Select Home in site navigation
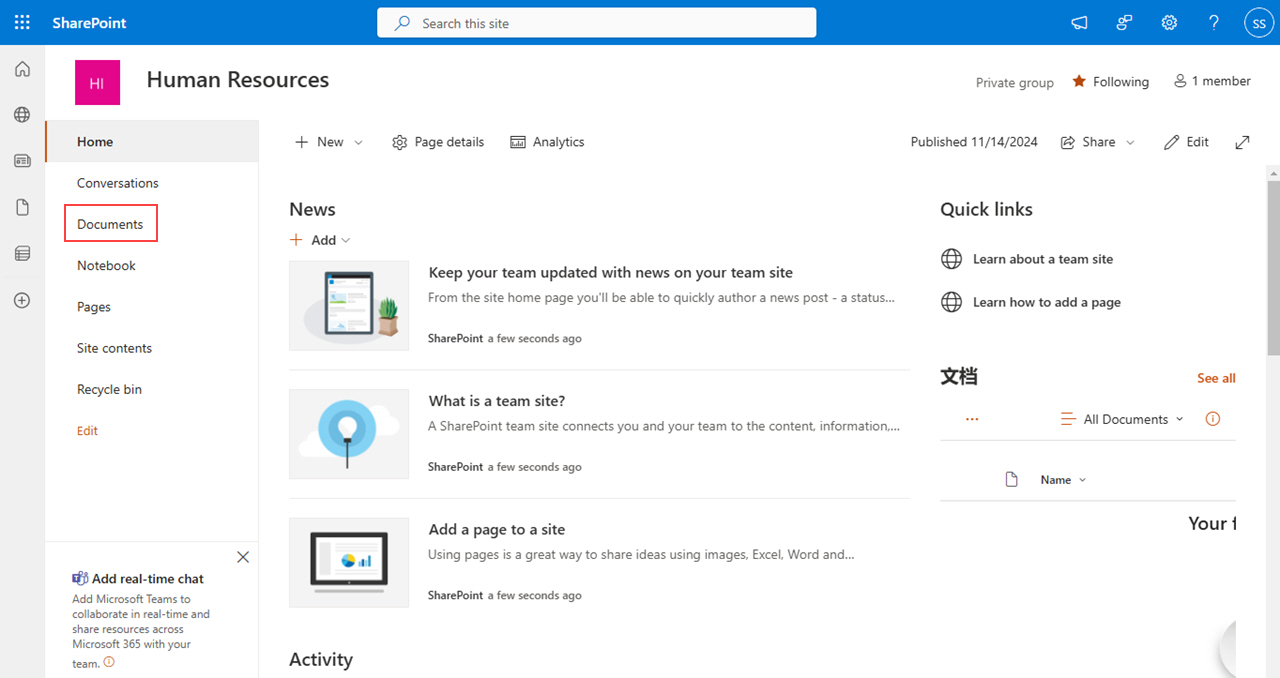This screenshot has height=678, width=1280. coord(152,142)
